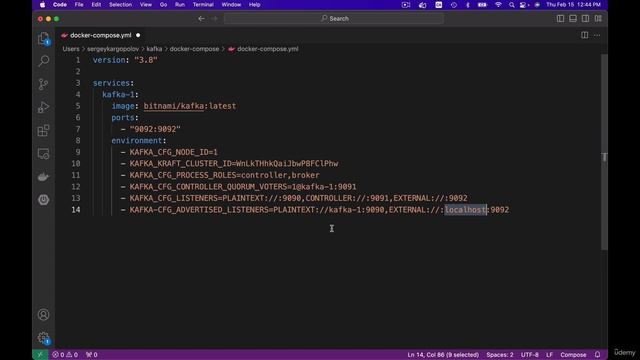Open the Extensions view
The height and width of the screenshot is (360, 640).
(43, 131)
